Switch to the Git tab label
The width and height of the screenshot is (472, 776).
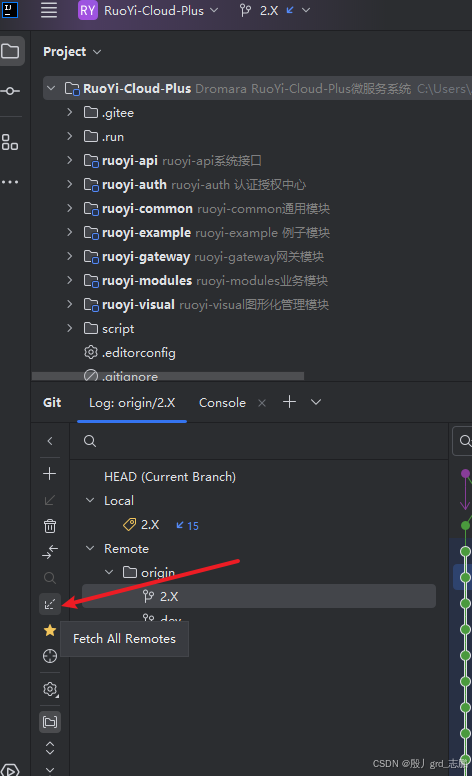tap(52, 402)
